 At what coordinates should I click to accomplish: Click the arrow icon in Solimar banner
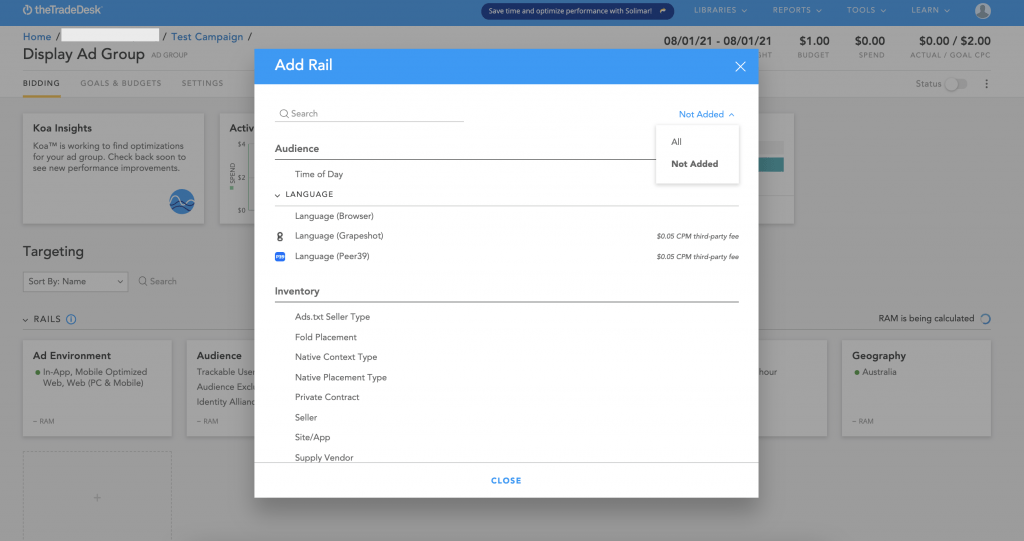[663, 10]
